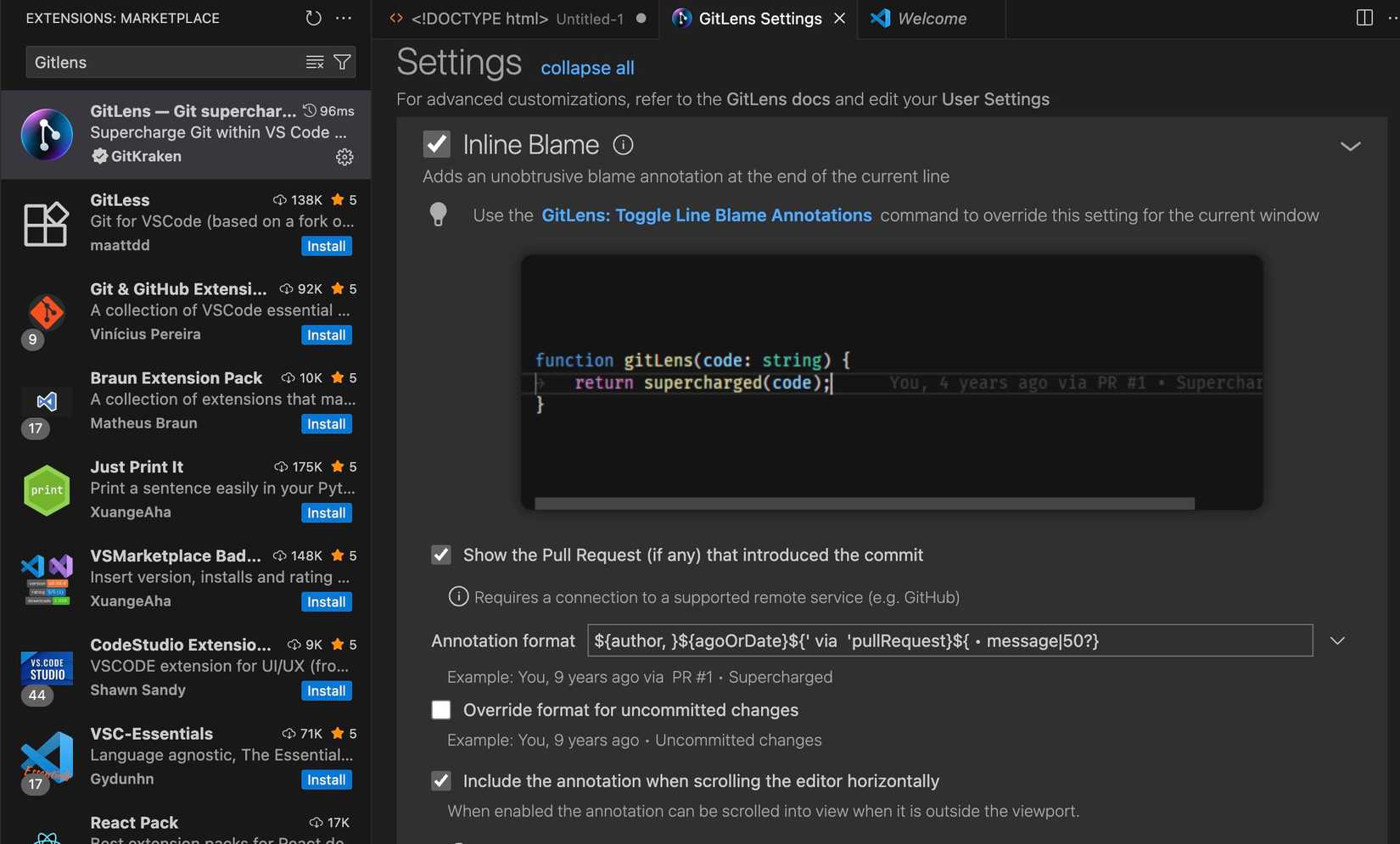Open the Annotation format dropdown
The height and width of the screenshot is (844, 1400).
(1338, 640)
